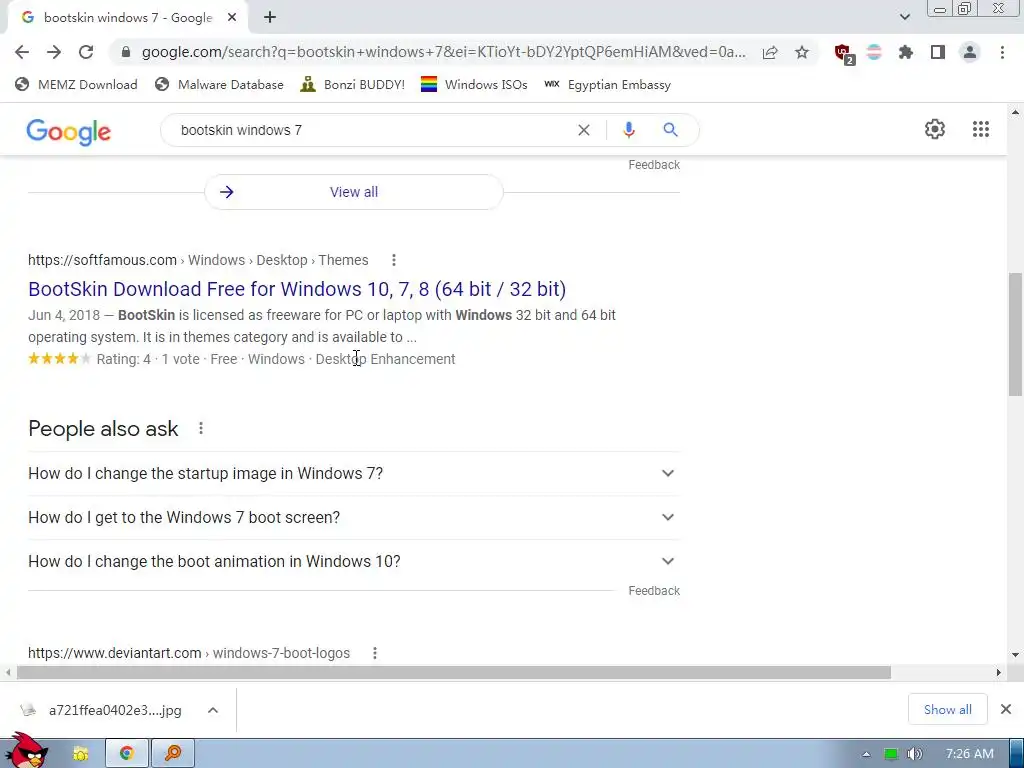Open the file explorer taskbar icon
The width and height of the screenshot is (1024, 768).
click(81, 754)
